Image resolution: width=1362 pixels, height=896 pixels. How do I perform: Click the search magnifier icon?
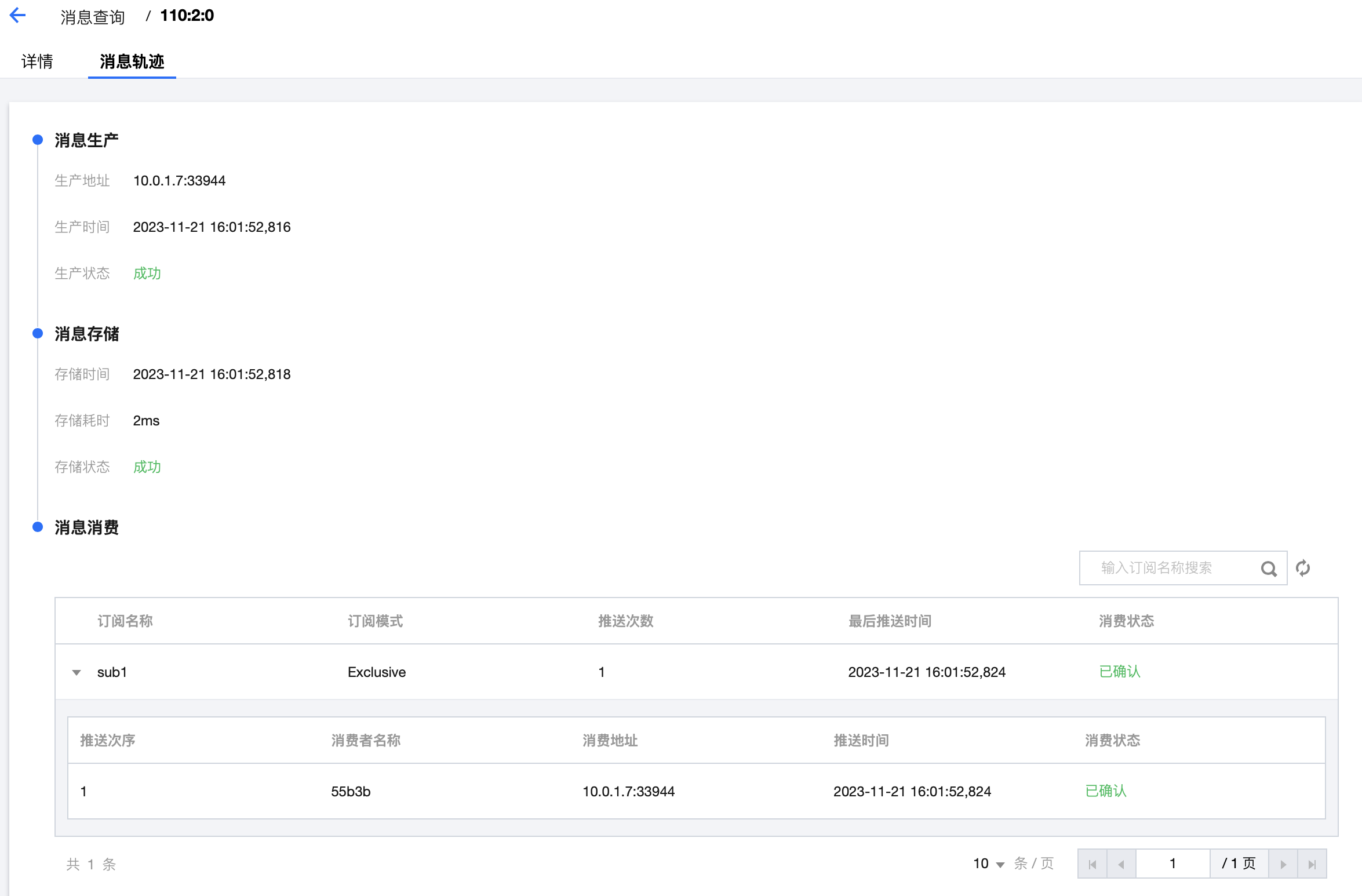1268,569
